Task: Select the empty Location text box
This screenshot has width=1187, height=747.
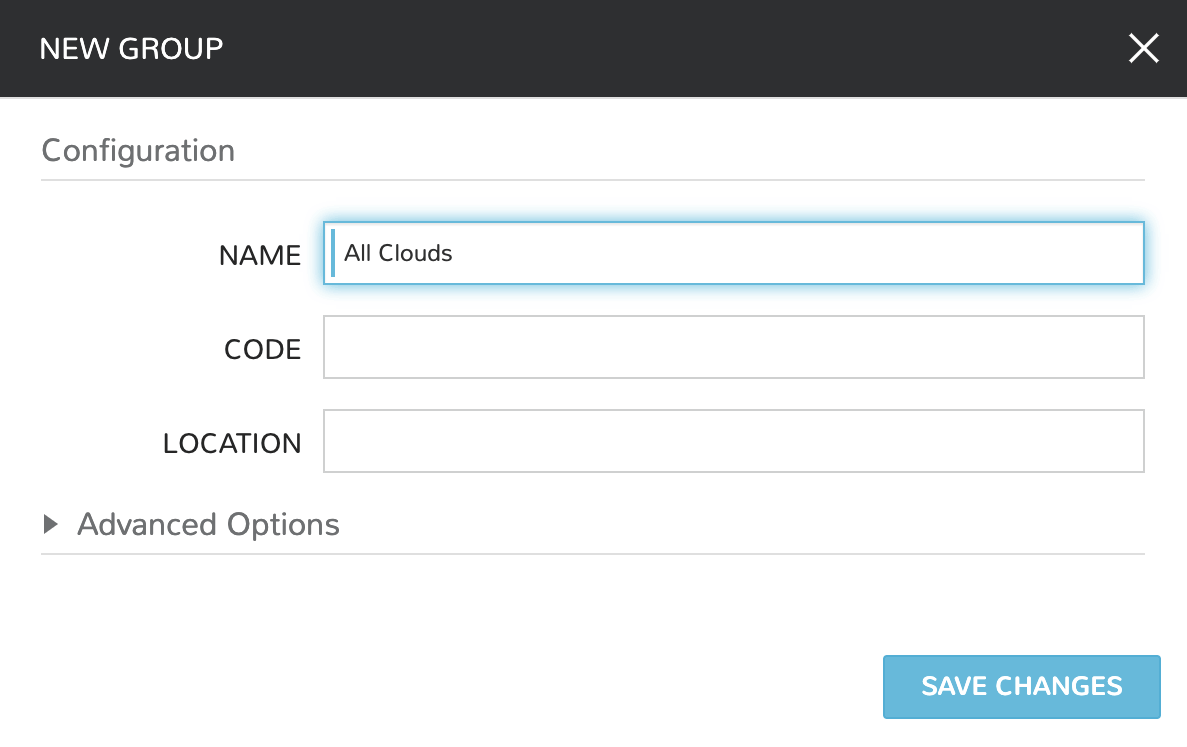Action: pos(733,441)
